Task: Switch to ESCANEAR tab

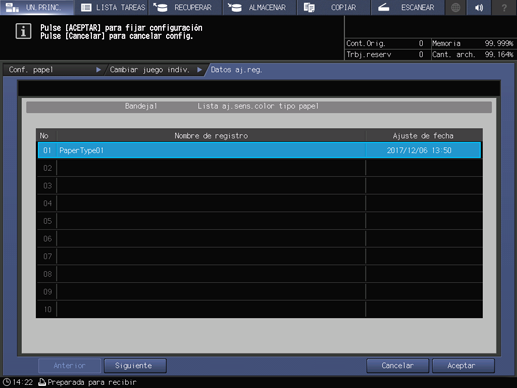Action: click(407, 7)
